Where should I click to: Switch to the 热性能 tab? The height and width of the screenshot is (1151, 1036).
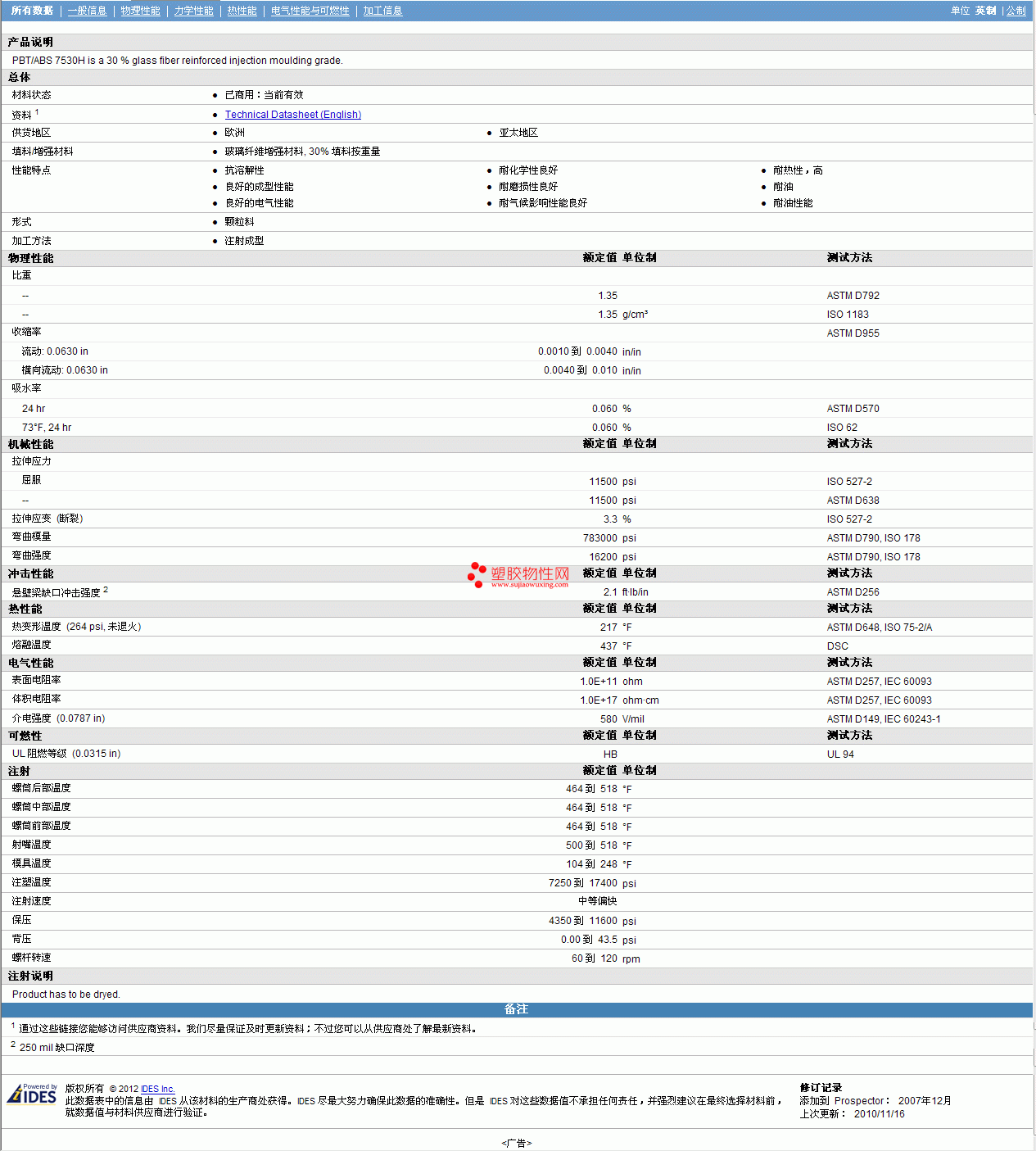[x=242, y=11]
